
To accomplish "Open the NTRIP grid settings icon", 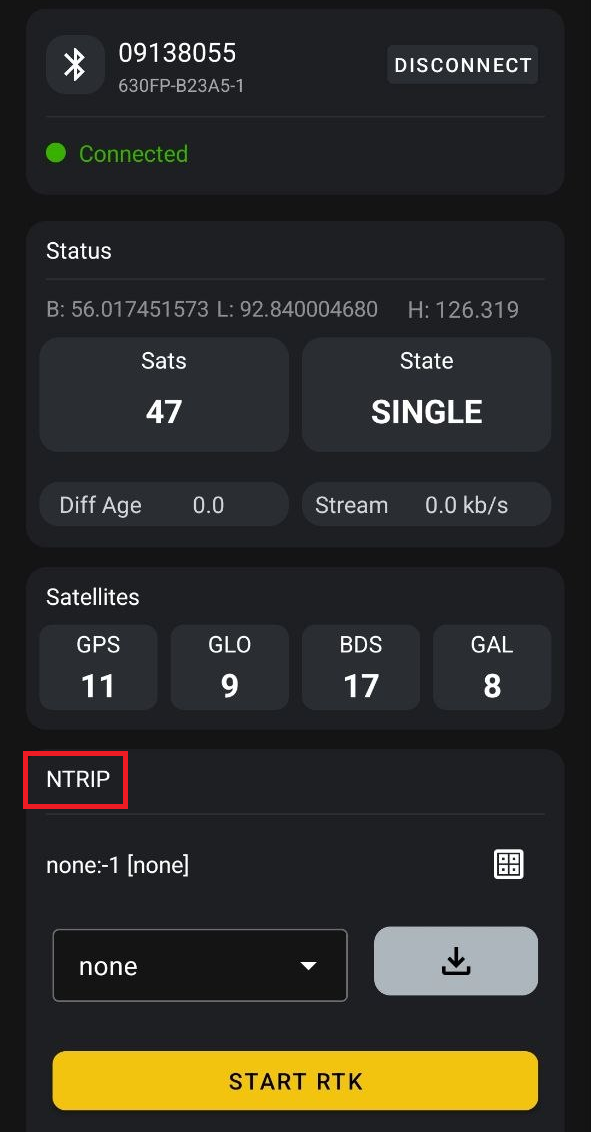I will click(509, 863).
